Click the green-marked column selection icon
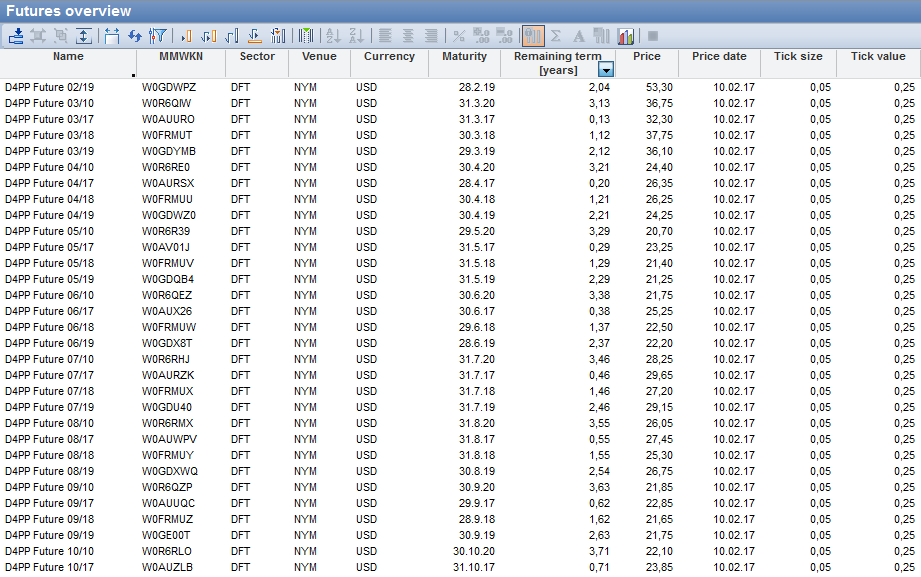 point(306,36)
